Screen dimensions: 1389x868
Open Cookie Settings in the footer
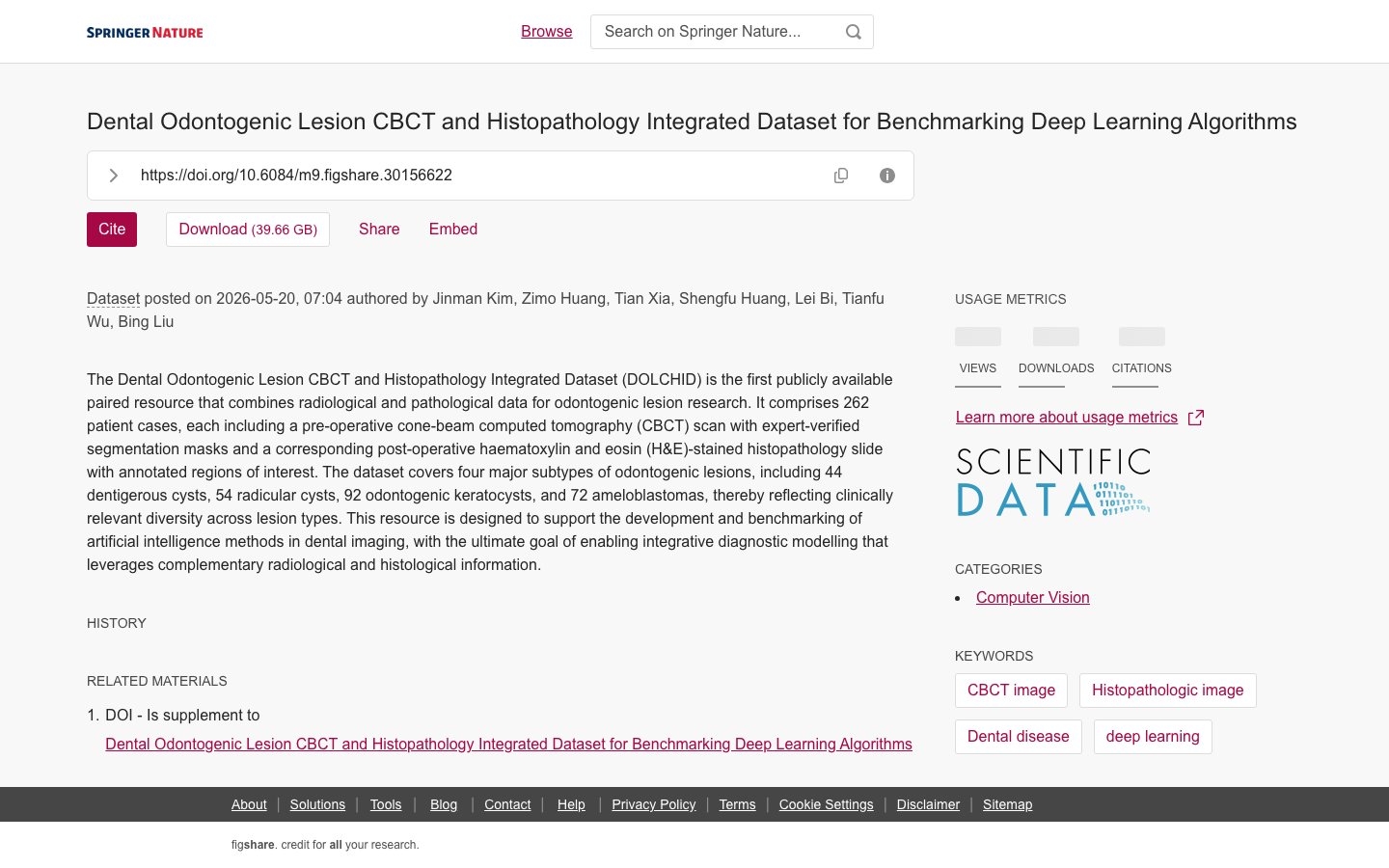pyautogui.click(x=826, y=804)
